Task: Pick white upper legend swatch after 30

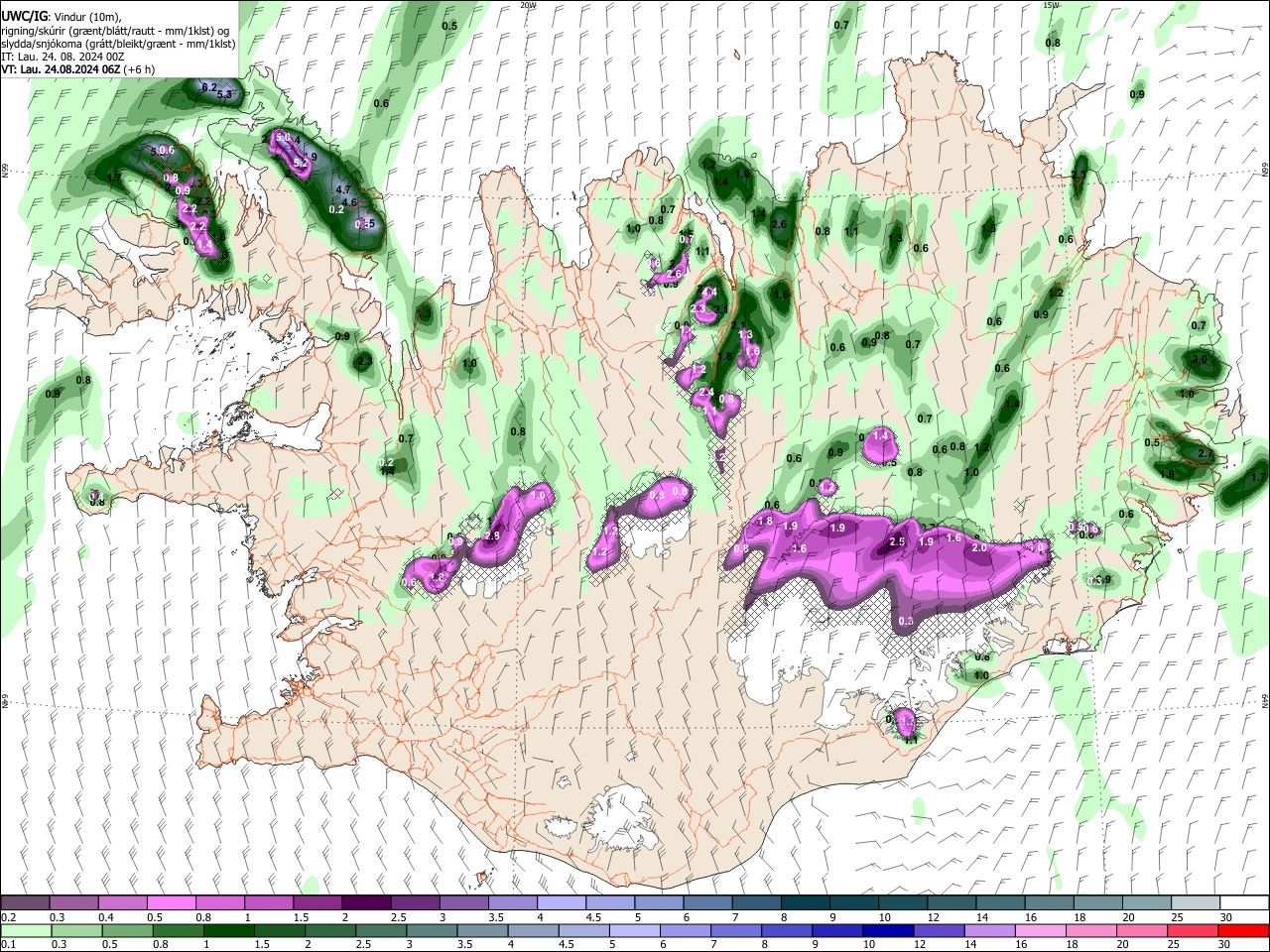Action: coord(1245,903)
